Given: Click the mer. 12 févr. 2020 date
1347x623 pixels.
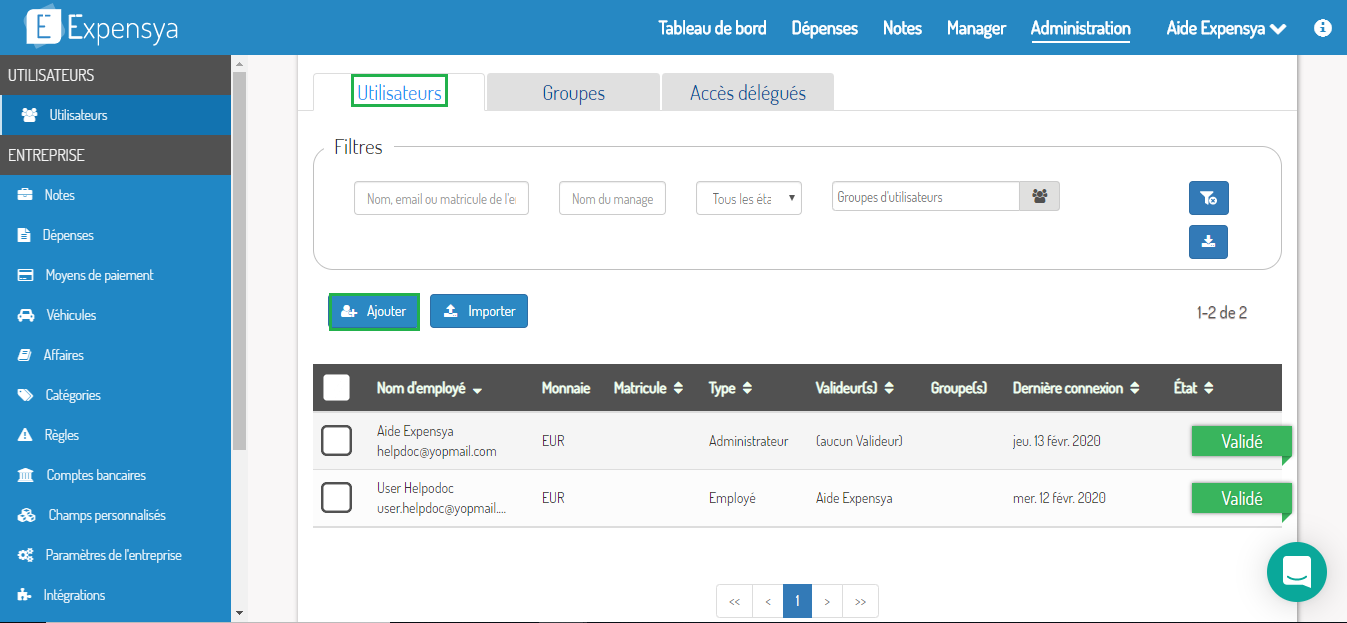Looking at the screenshot, I should (x=1059, y=498).
